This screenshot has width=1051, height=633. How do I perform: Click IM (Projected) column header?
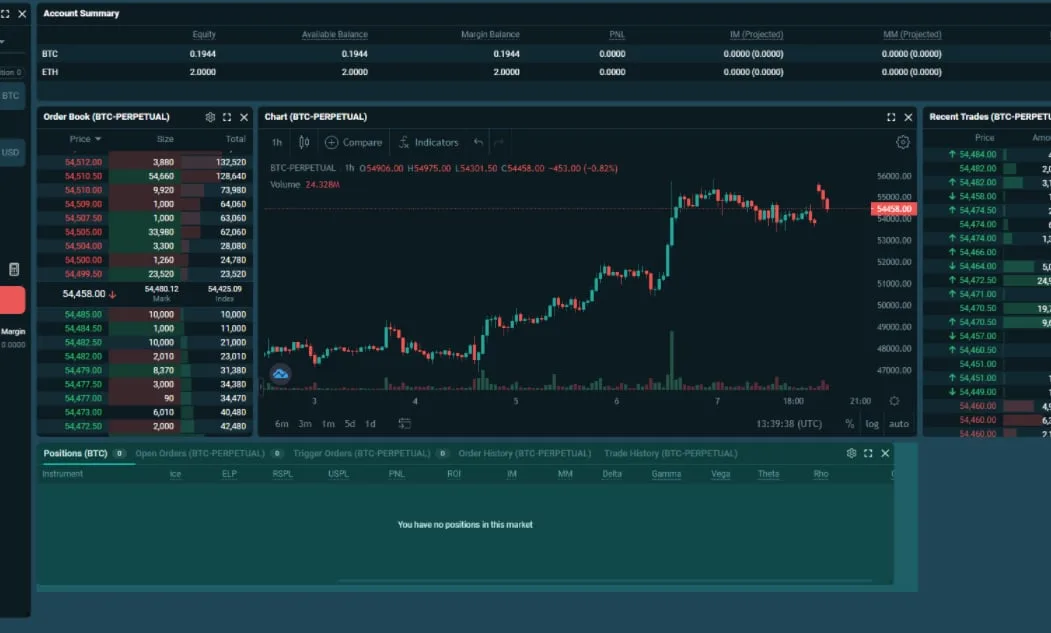(x=756, y=34)
